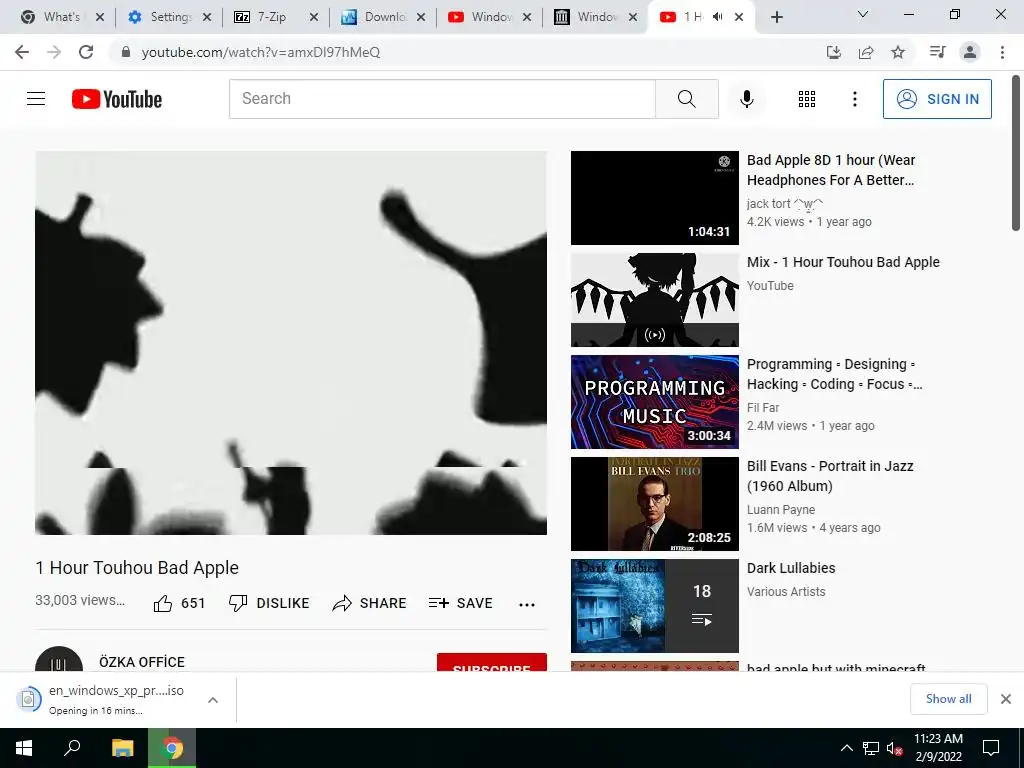The image size is (1024, 768).
Task: Mute the tab using speaker icon
Action: point(717,17)
